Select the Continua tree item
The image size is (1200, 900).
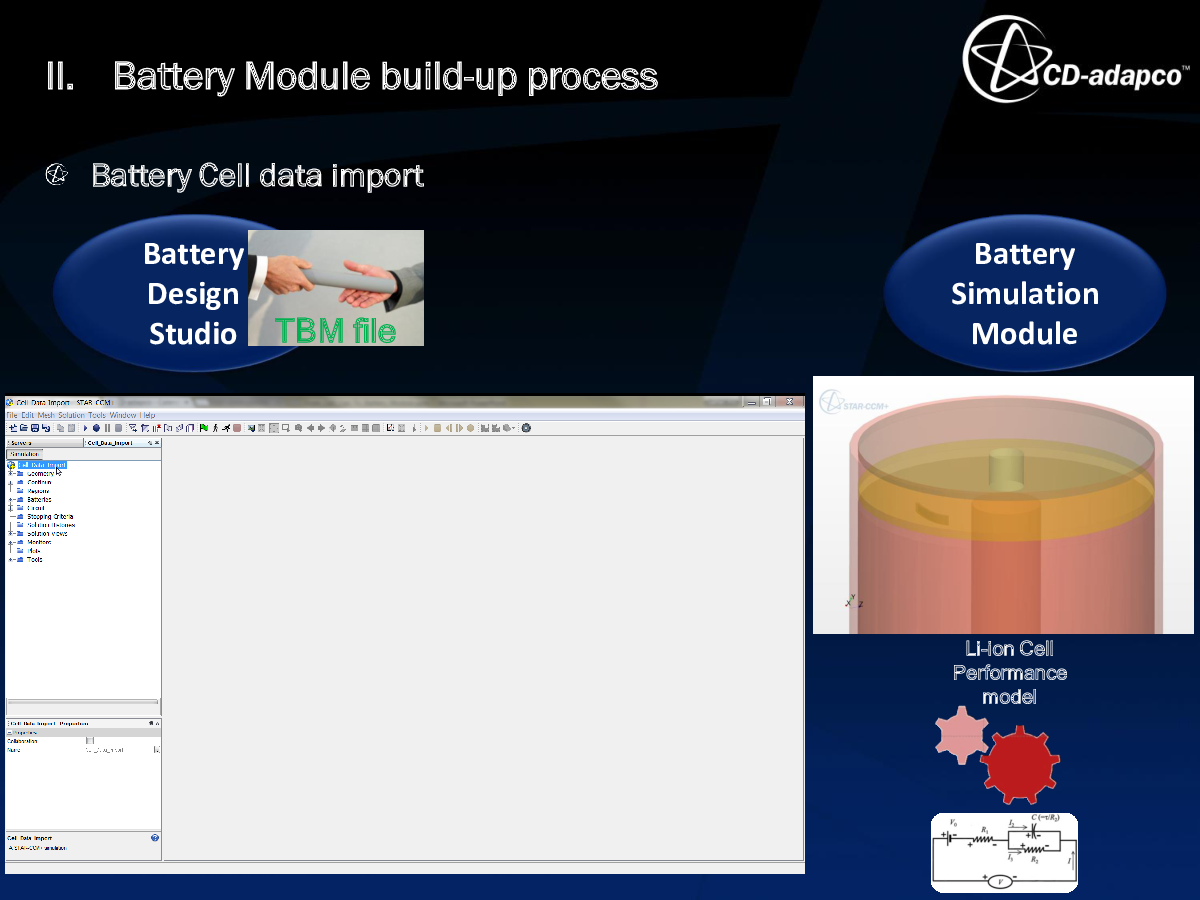coord(39,482)
